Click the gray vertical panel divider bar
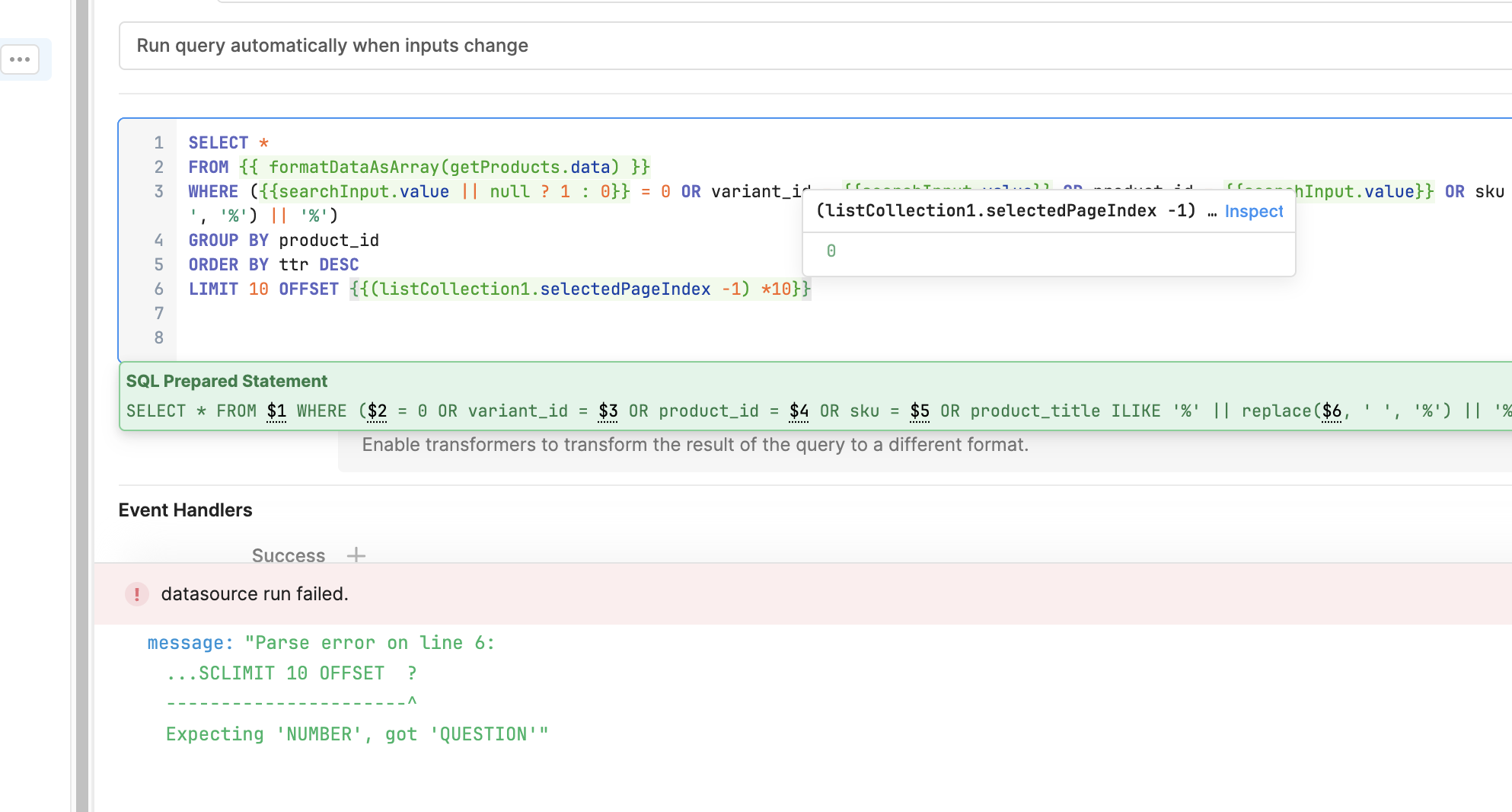This screenshot has height=812, width=1512. (82, 406)
